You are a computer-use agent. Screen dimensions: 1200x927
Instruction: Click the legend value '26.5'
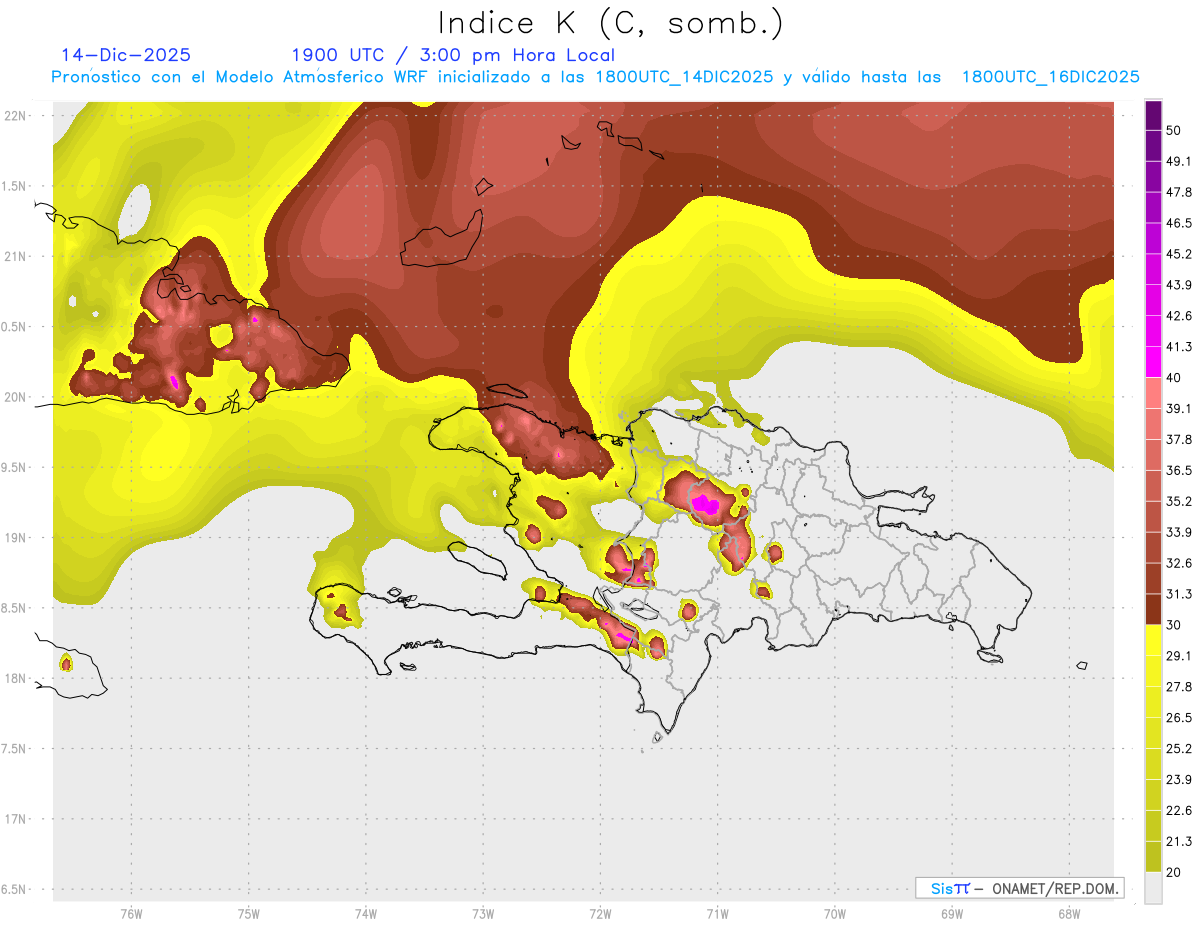coord(1179,718)
